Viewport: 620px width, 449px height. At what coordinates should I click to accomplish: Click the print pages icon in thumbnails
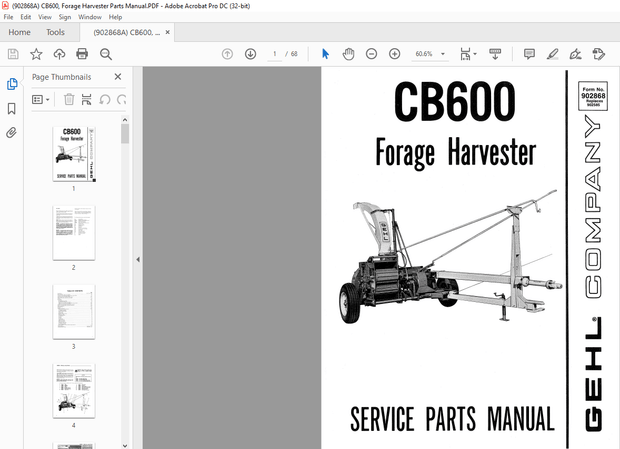click(86, 99)
